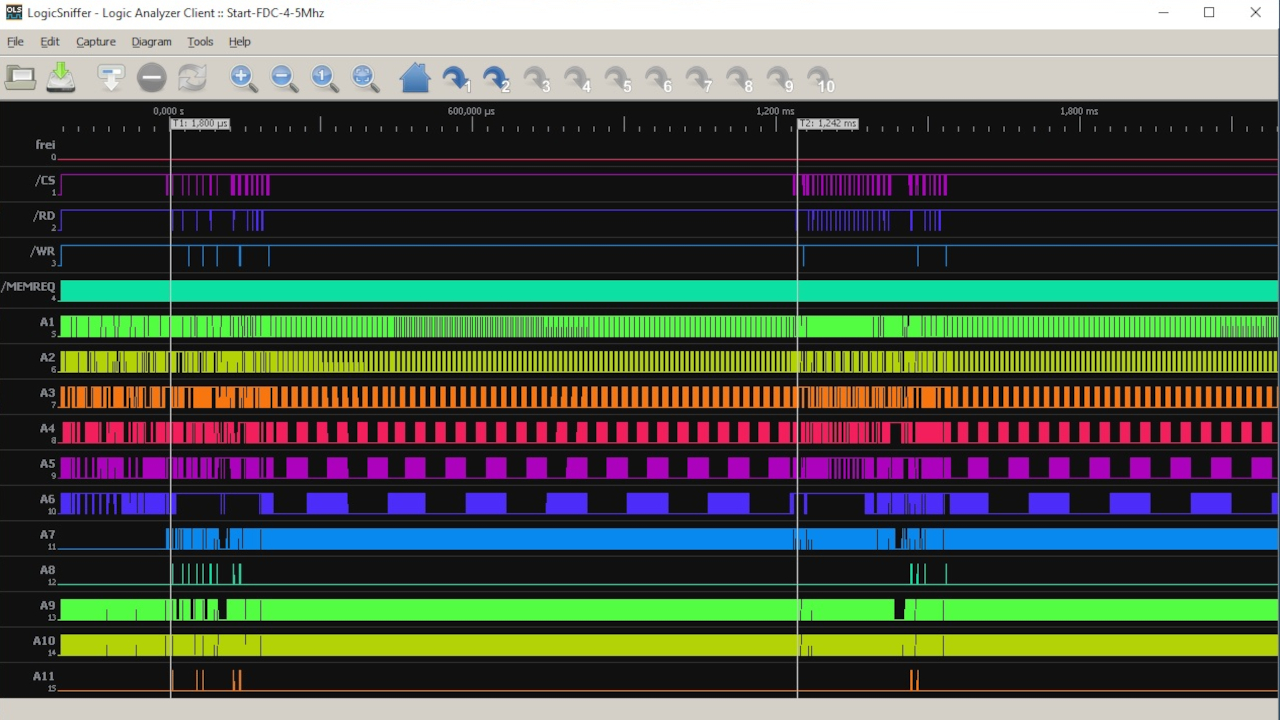
Task: Go to cursor 1 arrow icon
Action: pos(457,79)
